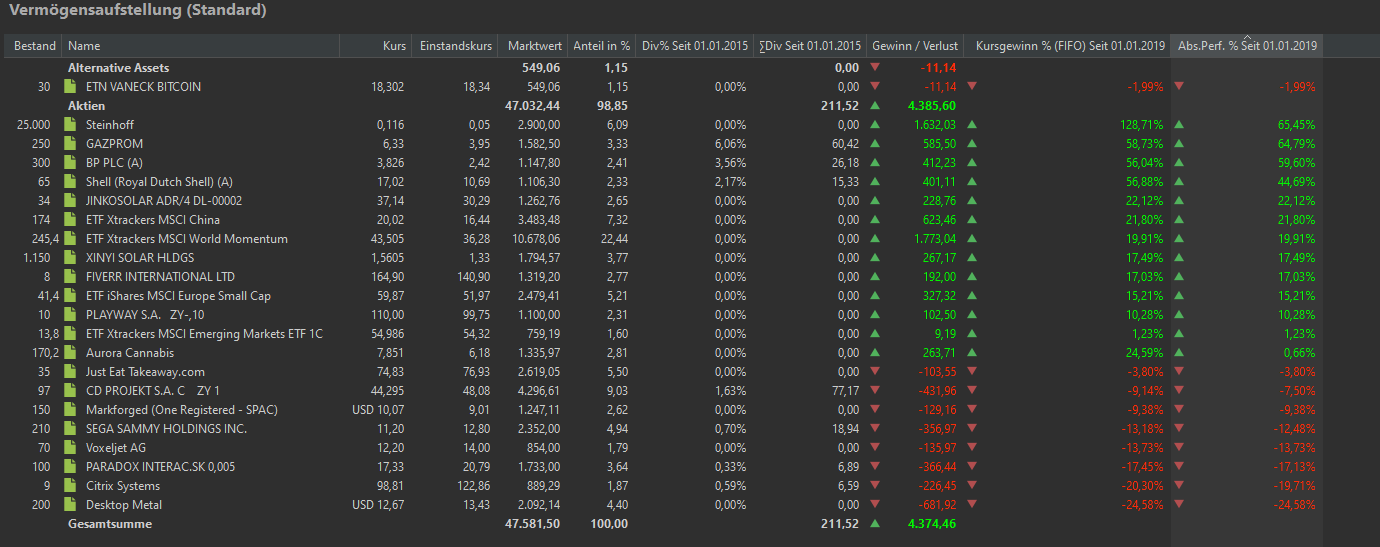Click Abs.Perf. % Seit 01.01.2019 sorted header

click(x=1247, y=46)
